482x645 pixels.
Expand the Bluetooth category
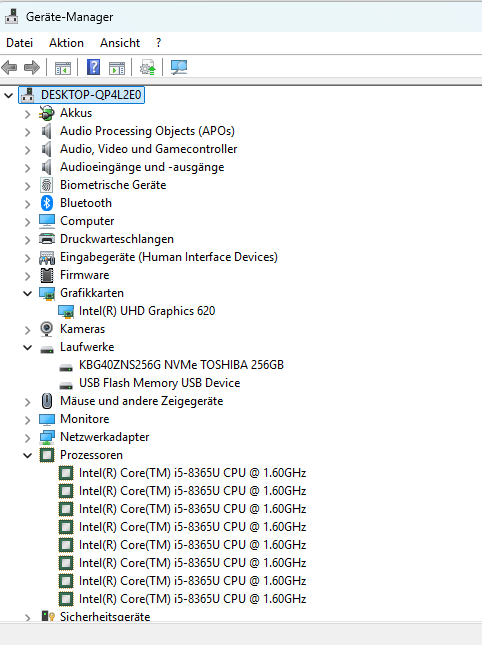point(27,204)
